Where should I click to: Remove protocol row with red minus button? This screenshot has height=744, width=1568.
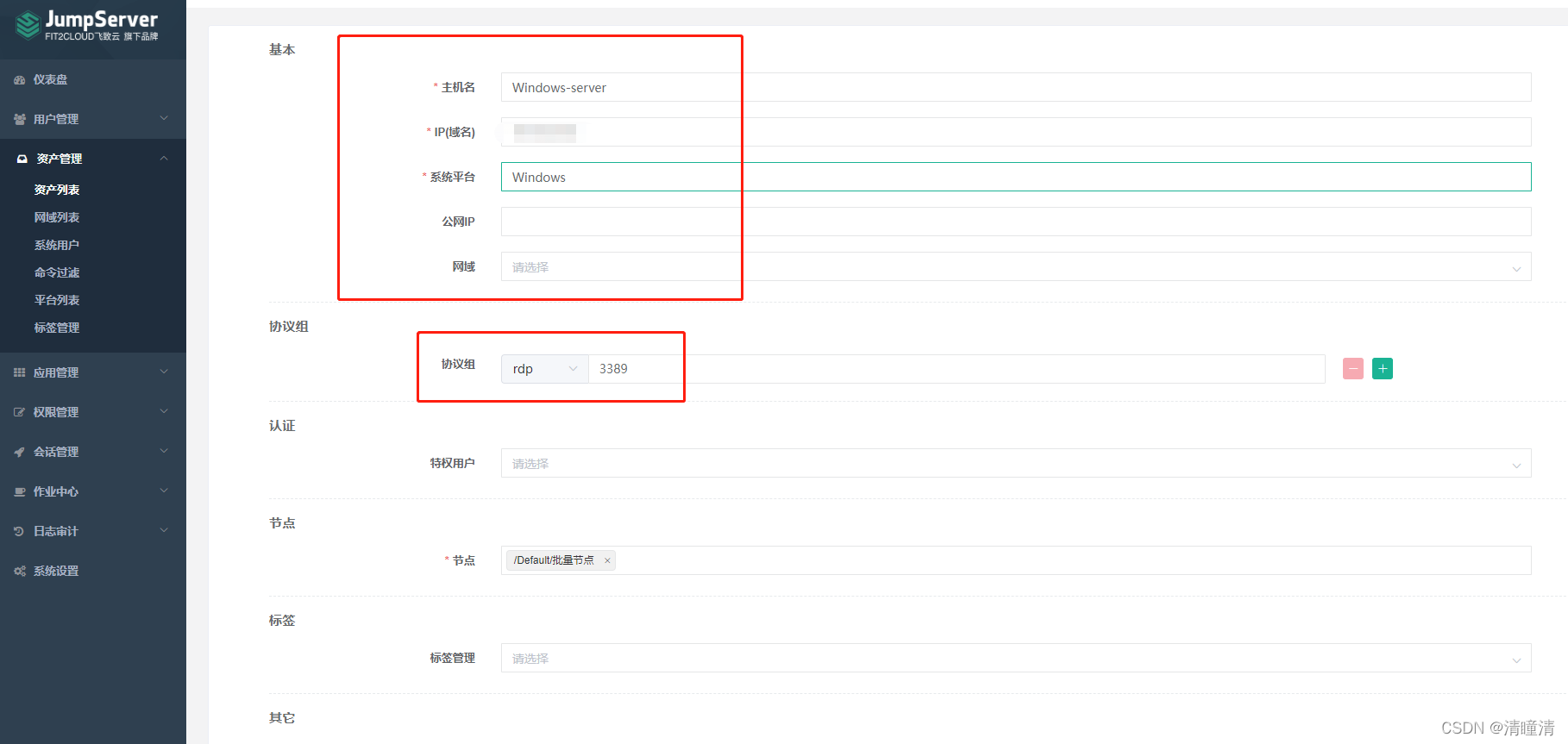(1353, 369)
